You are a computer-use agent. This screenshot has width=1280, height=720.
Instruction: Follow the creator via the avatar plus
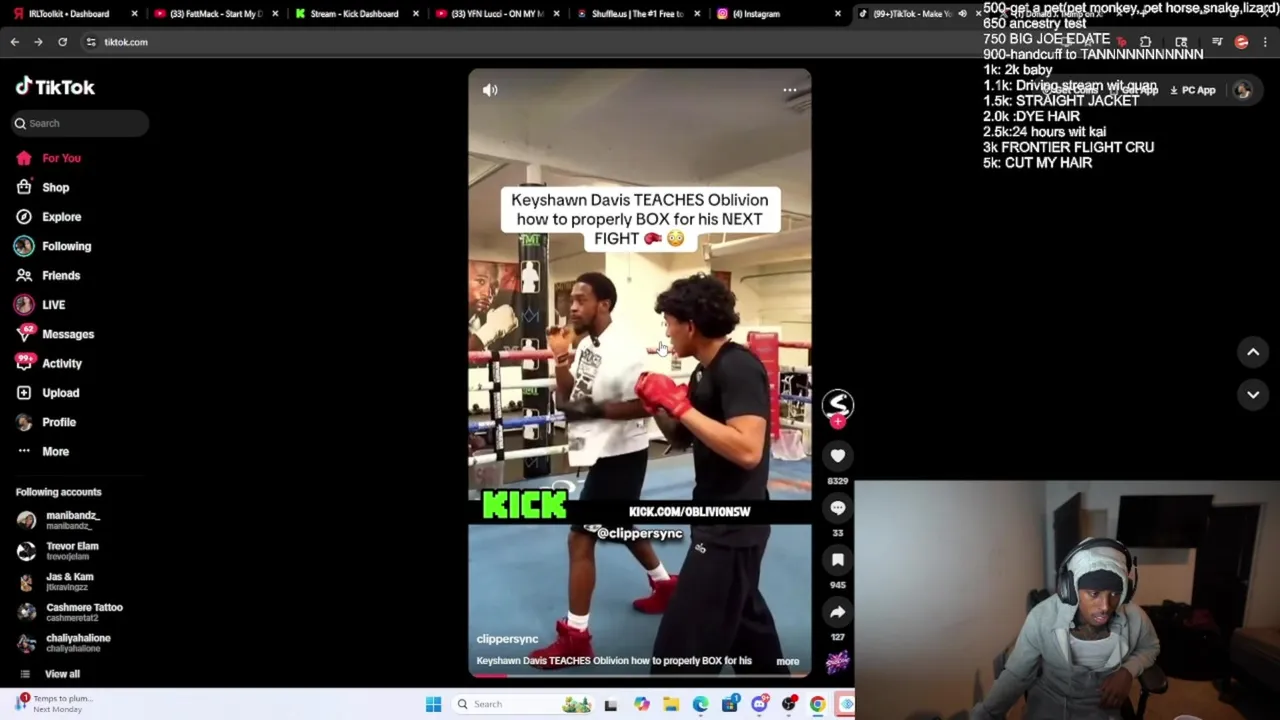coord(838,422)
